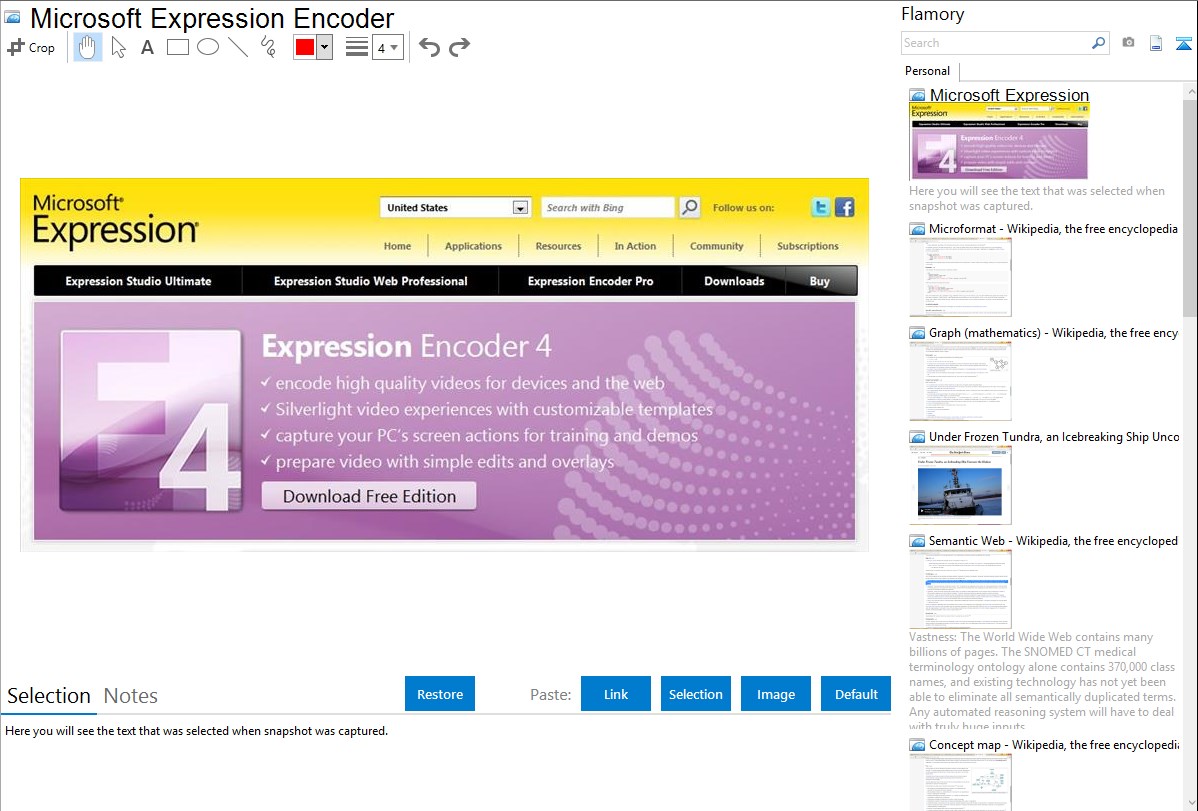Screen dimensions: 1198x811
Task: Select the freehand scribble tool
Action: coord(267,47)
